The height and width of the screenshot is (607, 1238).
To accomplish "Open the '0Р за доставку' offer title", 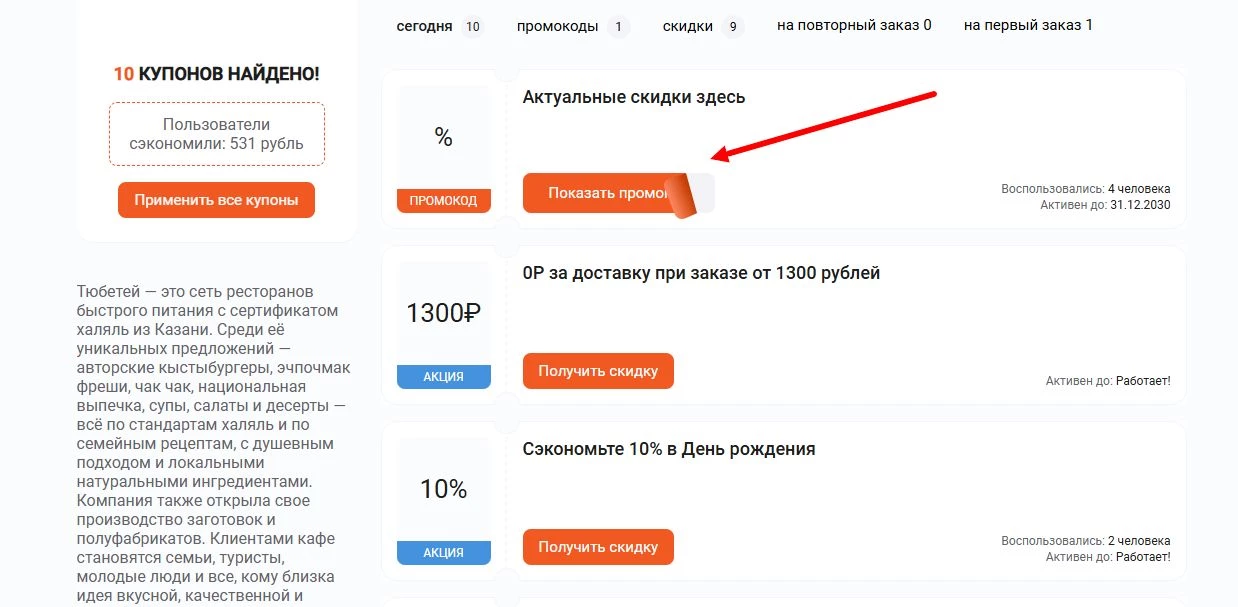I will click(700, 272).
